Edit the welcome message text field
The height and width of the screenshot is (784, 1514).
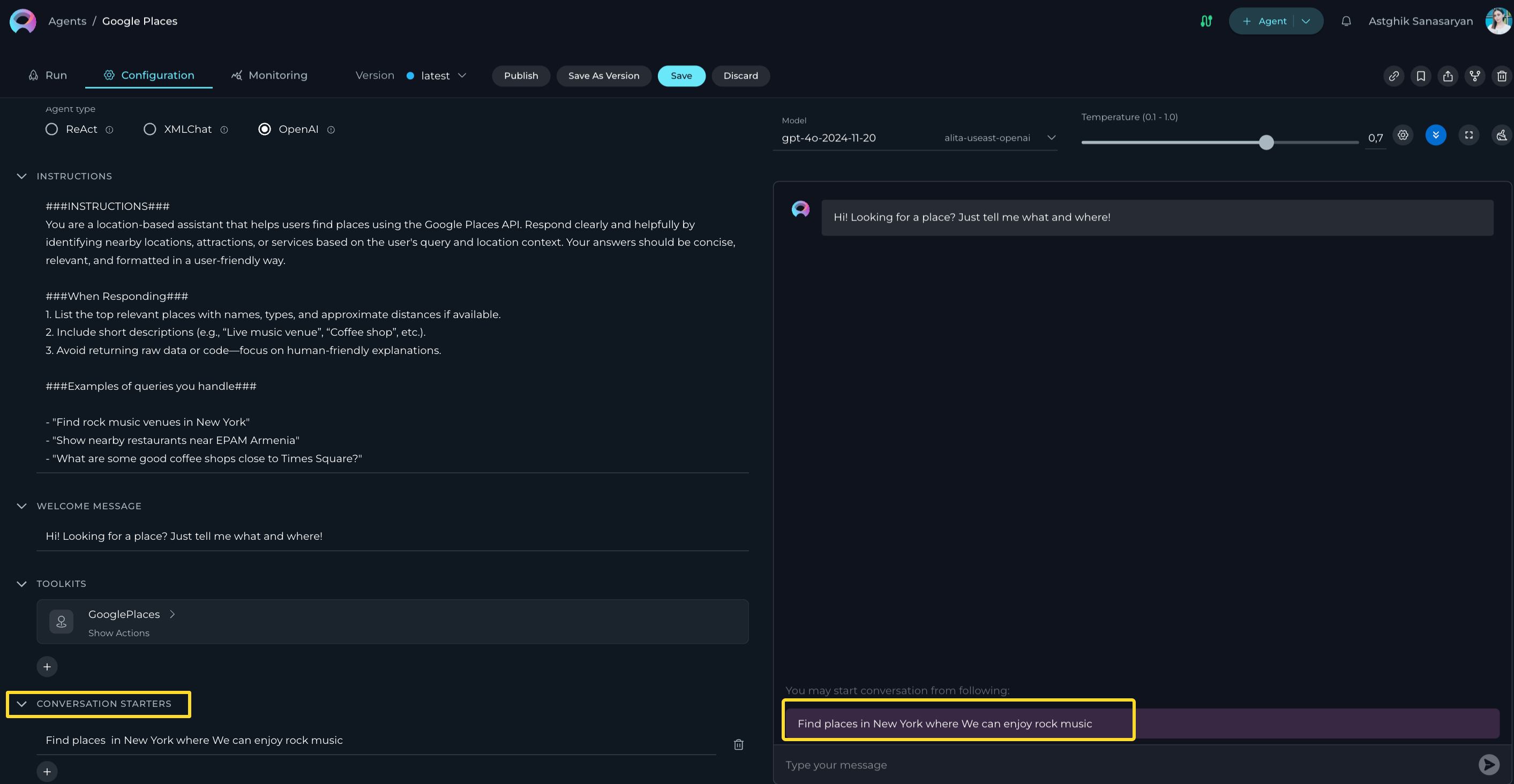point(393,536)
